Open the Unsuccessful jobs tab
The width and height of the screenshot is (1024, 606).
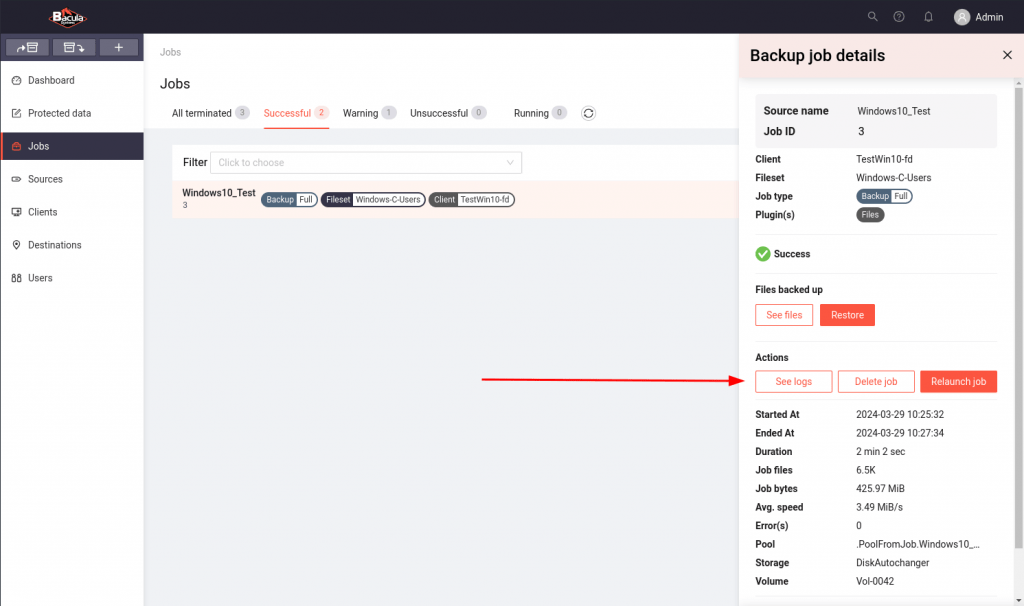pyautogui.click(x=439, y=113)
